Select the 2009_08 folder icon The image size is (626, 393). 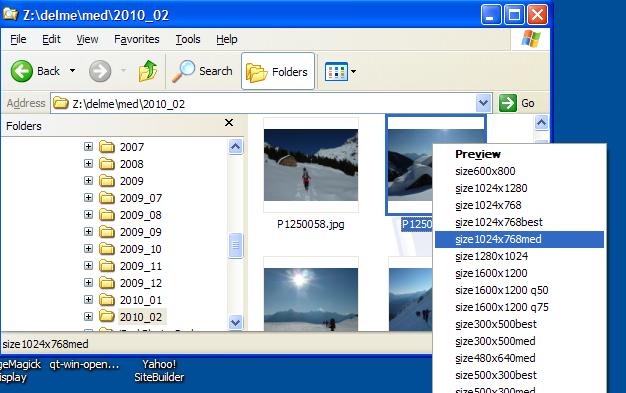pyautogui.click(x=107, y=215)
